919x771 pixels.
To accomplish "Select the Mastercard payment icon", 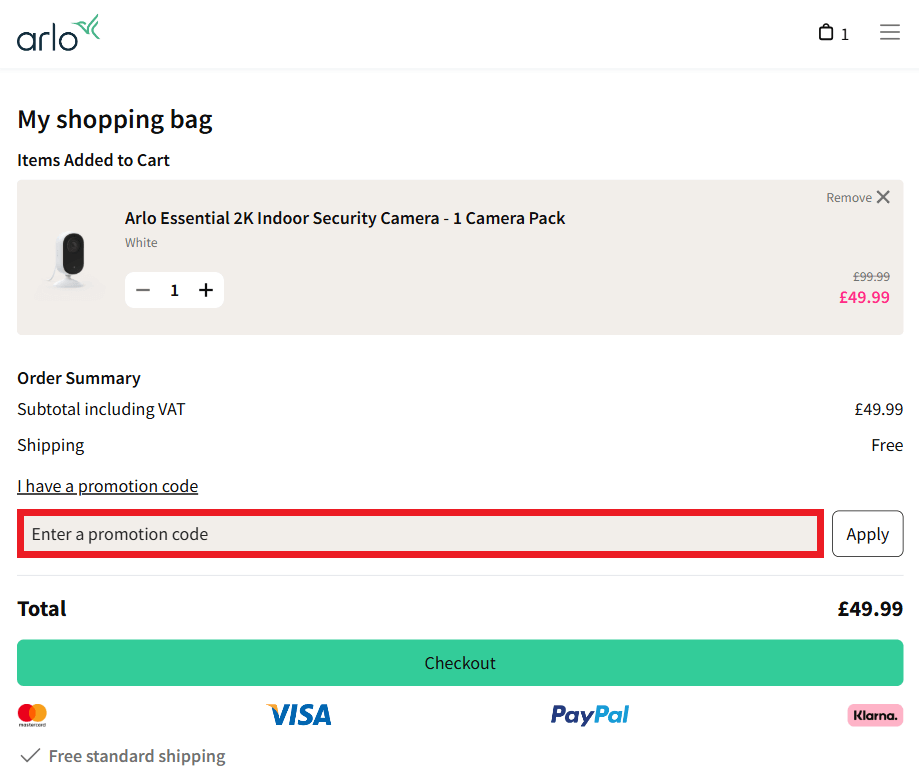I will click(x=33, y=714).
